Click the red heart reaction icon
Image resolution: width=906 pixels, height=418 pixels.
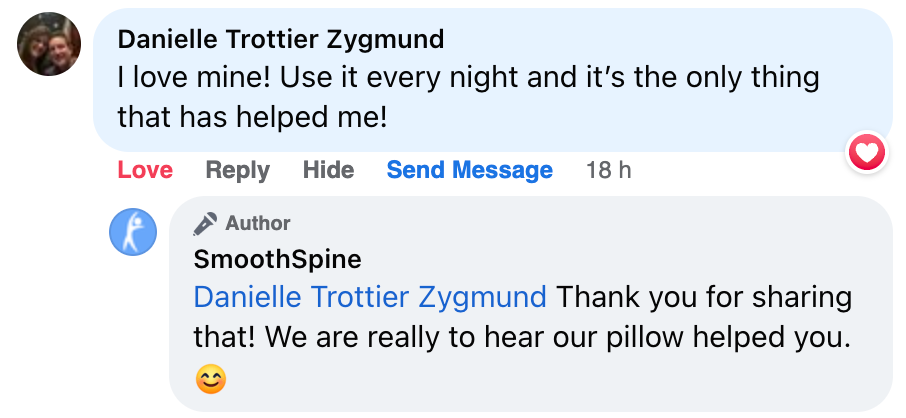click(x=866, y=153)
